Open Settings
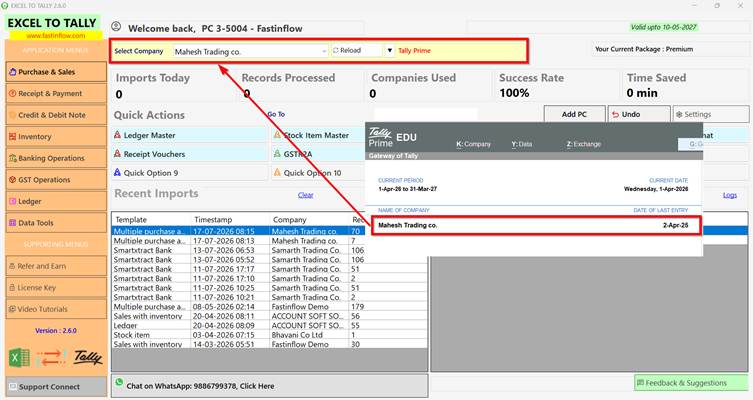Screen dimensions: 753x400 pos(711,114)
